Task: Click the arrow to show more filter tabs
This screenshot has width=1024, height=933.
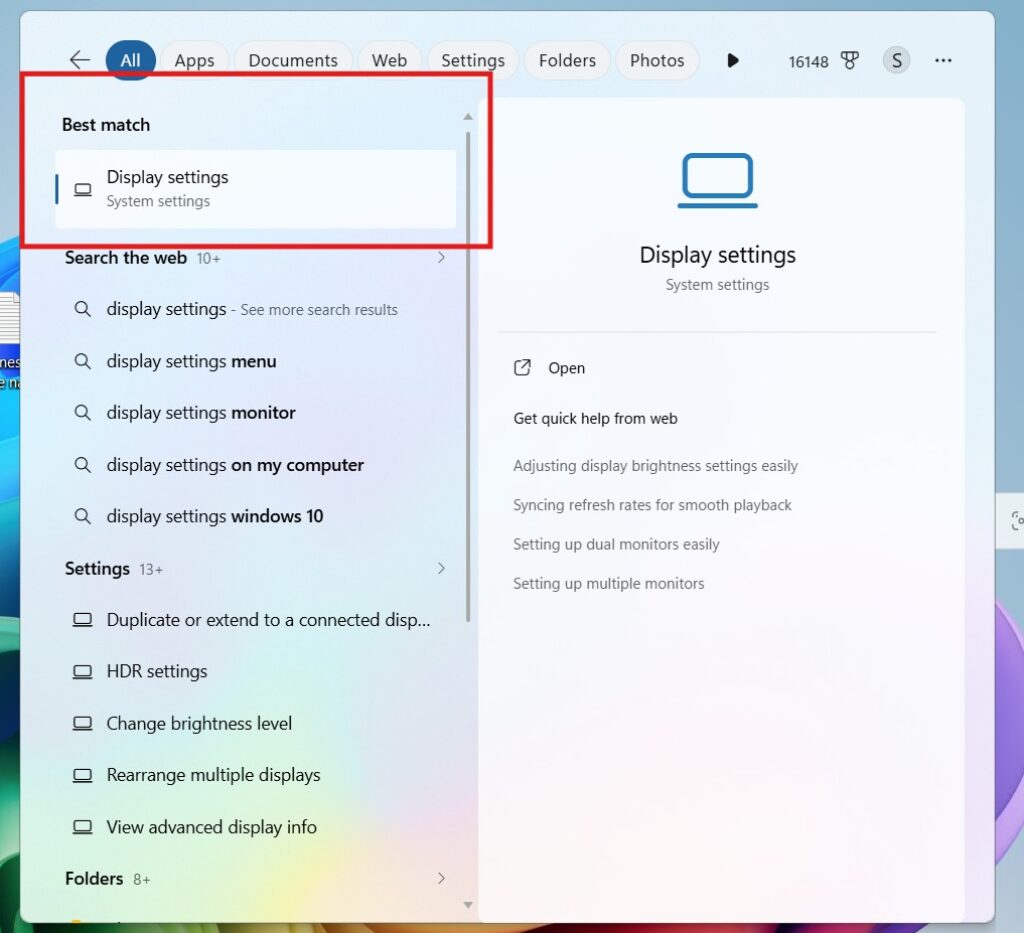Action: tap(733, 60)
